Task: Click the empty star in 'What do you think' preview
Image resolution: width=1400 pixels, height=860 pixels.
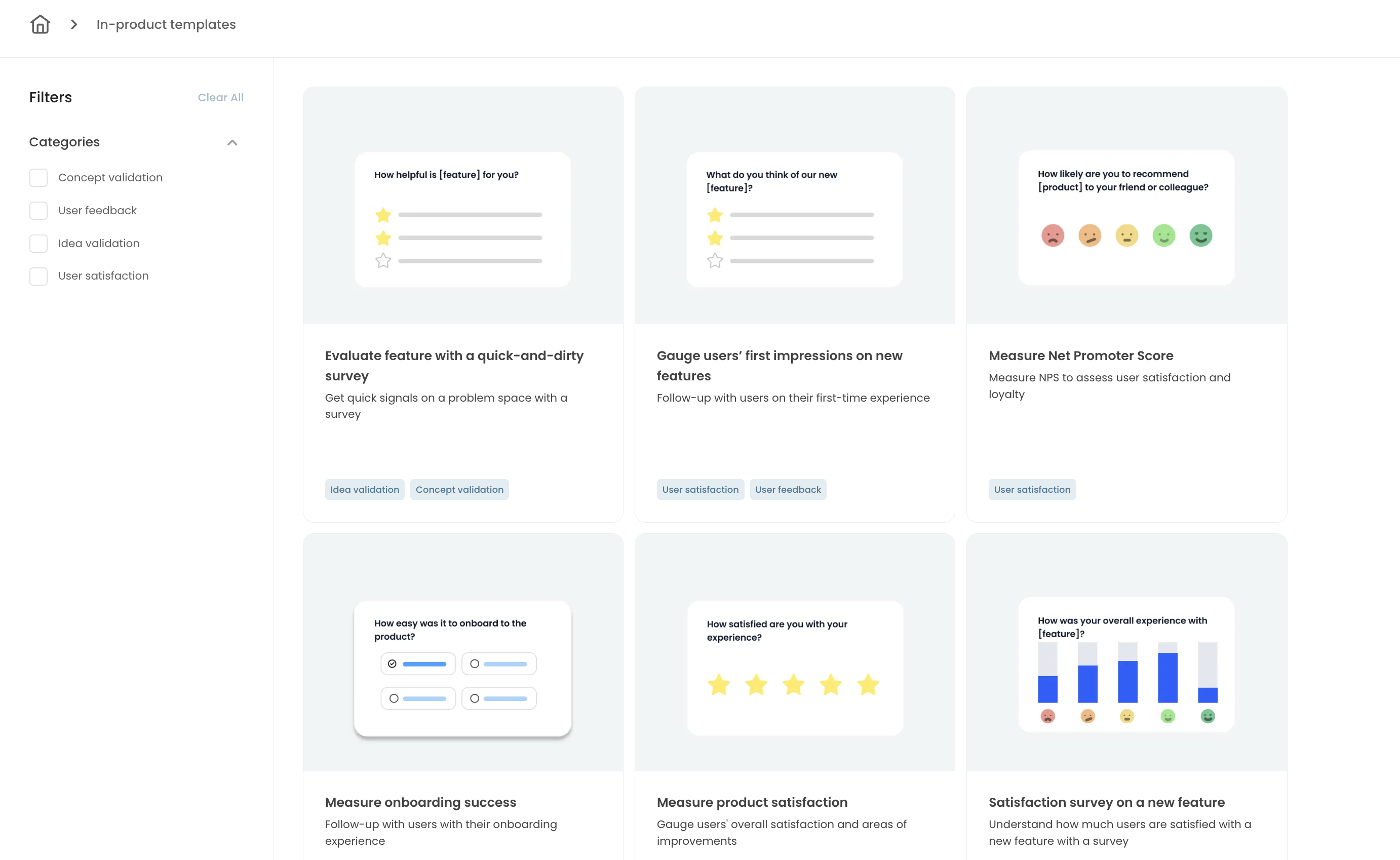Action: coord(715,260)
